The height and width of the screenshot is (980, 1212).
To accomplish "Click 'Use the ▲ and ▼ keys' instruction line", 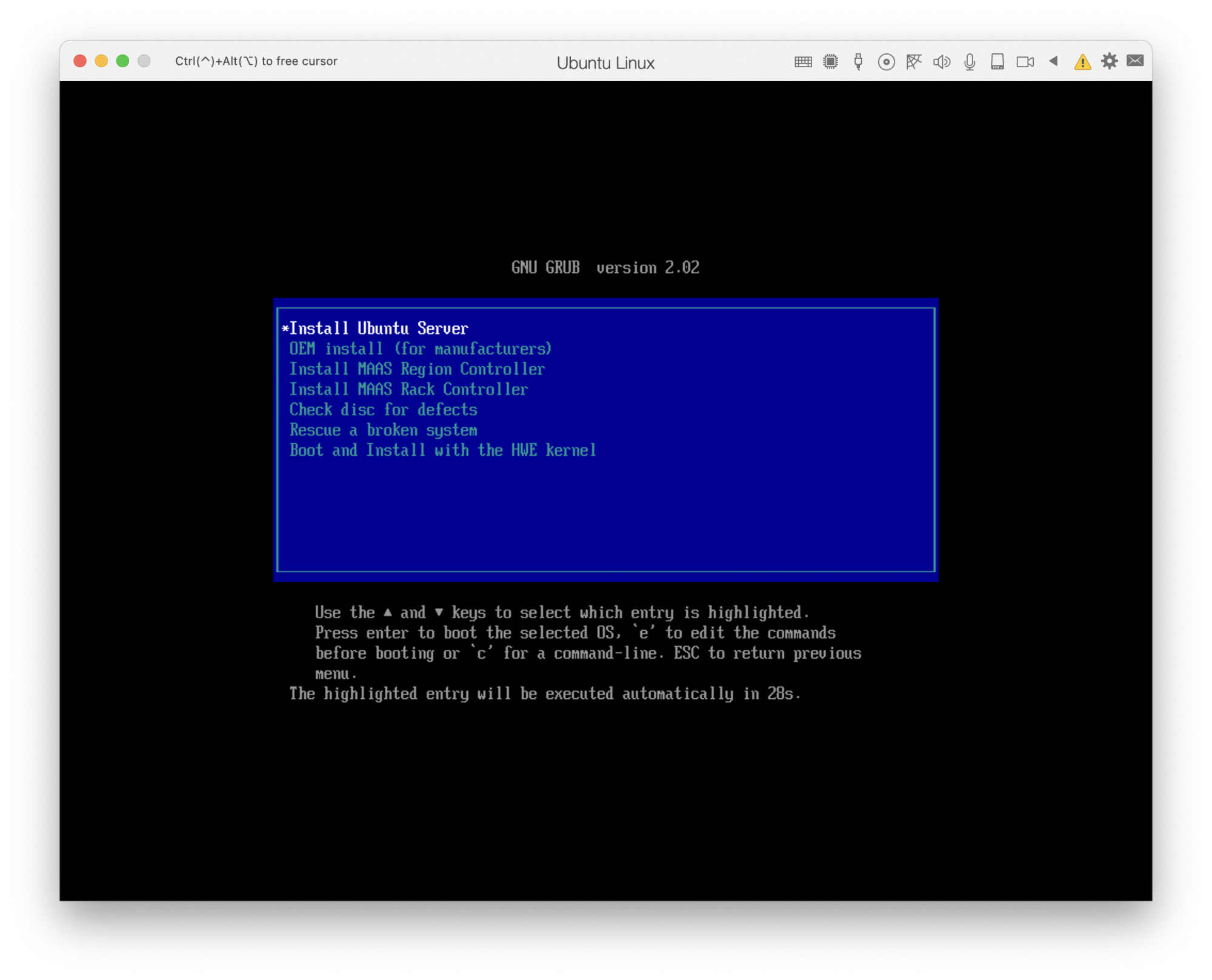I will pyautogui.click(x=562, y=613).
